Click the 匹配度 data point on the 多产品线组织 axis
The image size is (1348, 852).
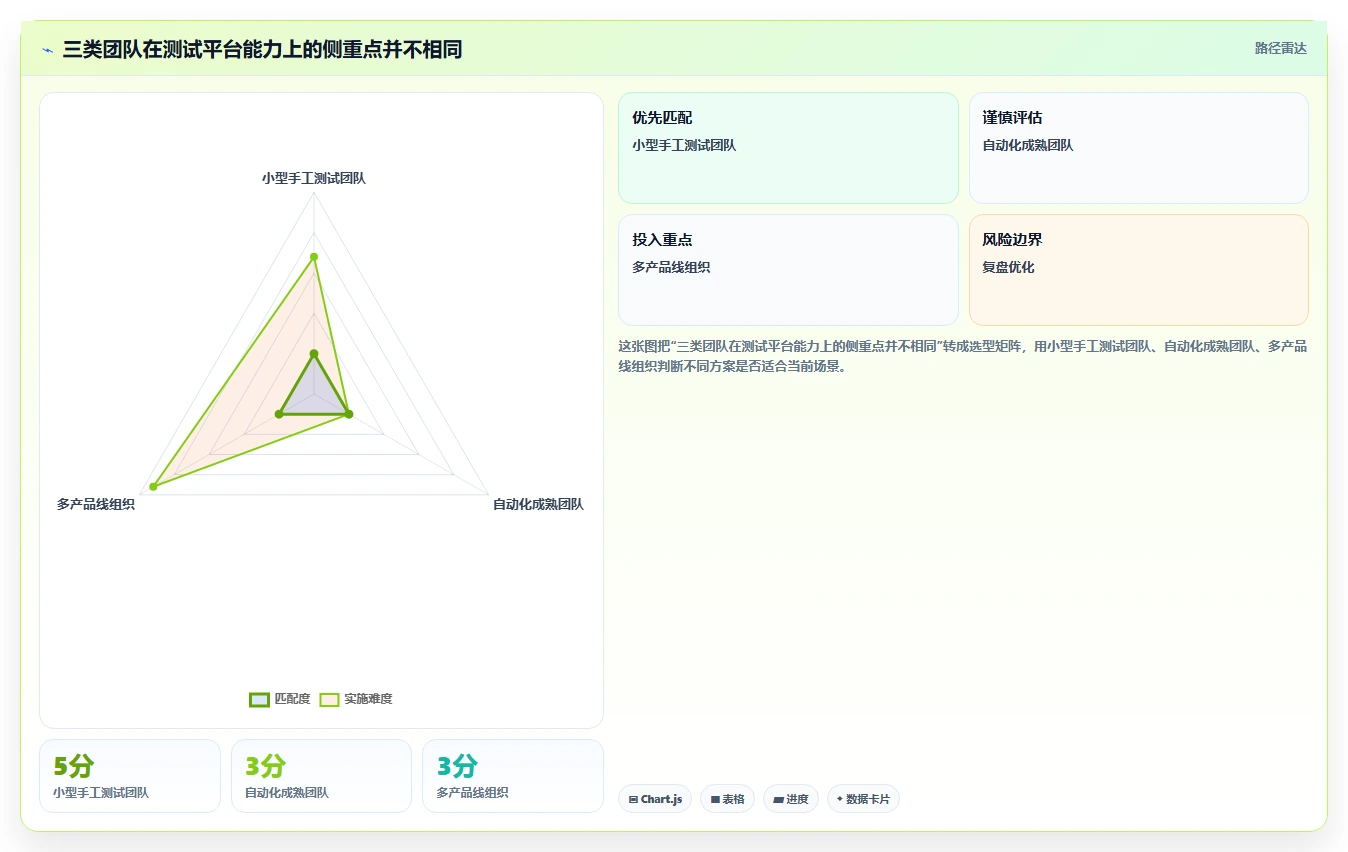point(279,414)
